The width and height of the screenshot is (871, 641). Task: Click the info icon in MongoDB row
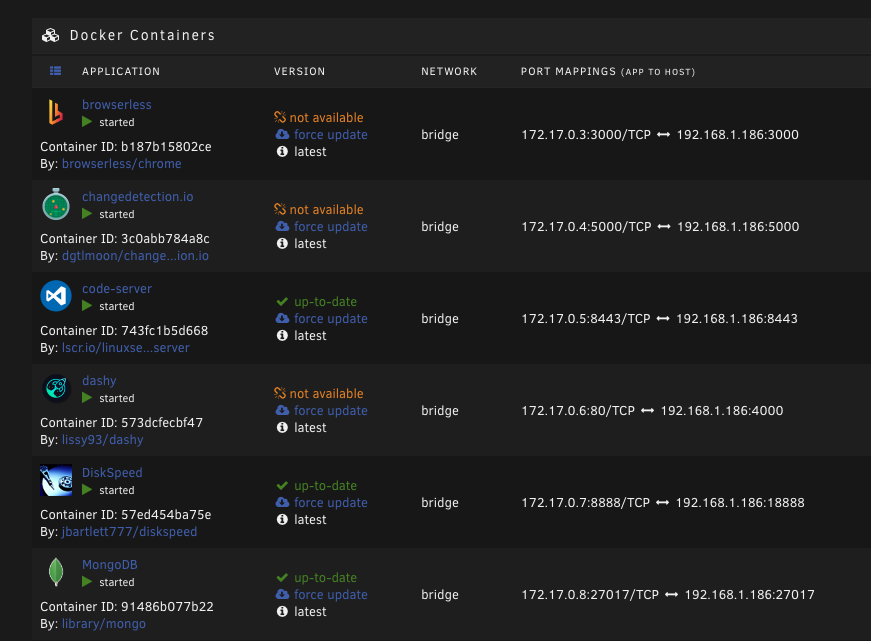(282, 611)
